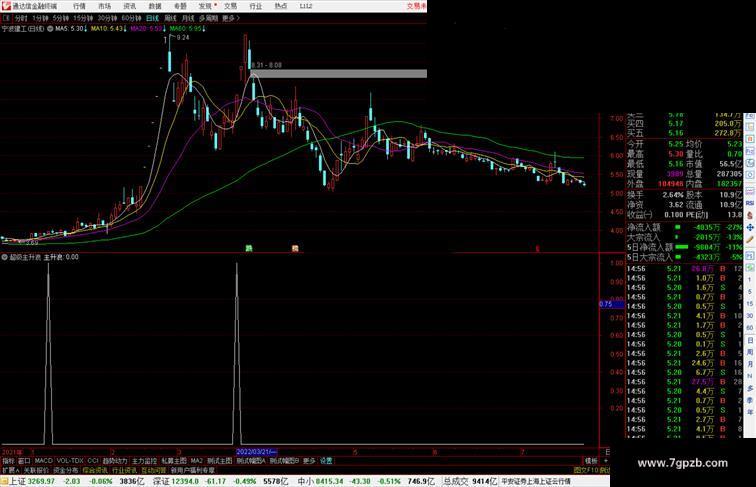Click the 净流入额 row in the quote panel
Screen dimensions: 756x487
(684, 227)
